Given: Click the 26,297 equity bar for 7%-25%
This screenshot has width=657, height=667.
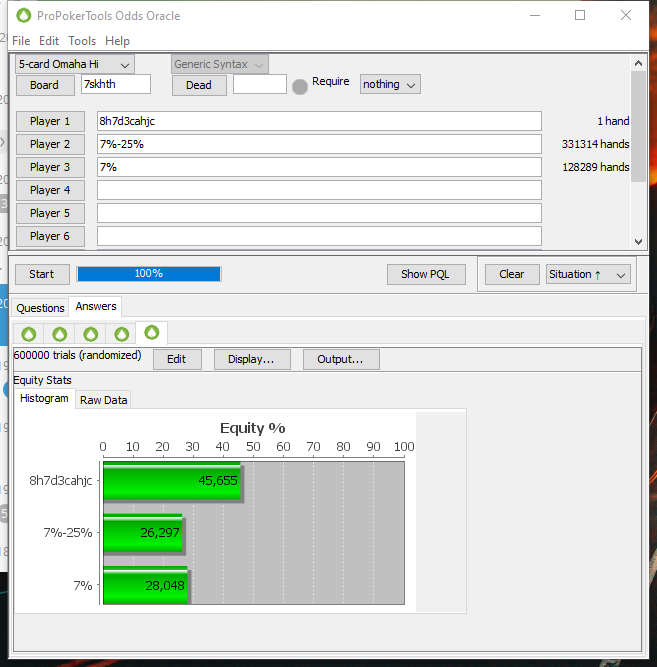Looking at the screenshot, I should click(x=143, y=533).
